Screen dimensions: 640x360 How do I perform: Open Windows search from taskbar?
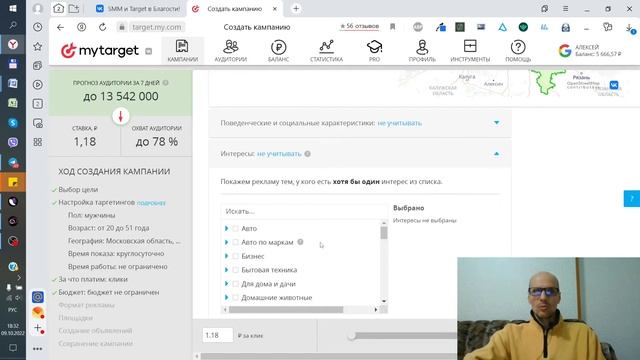(x=13, y=25)
